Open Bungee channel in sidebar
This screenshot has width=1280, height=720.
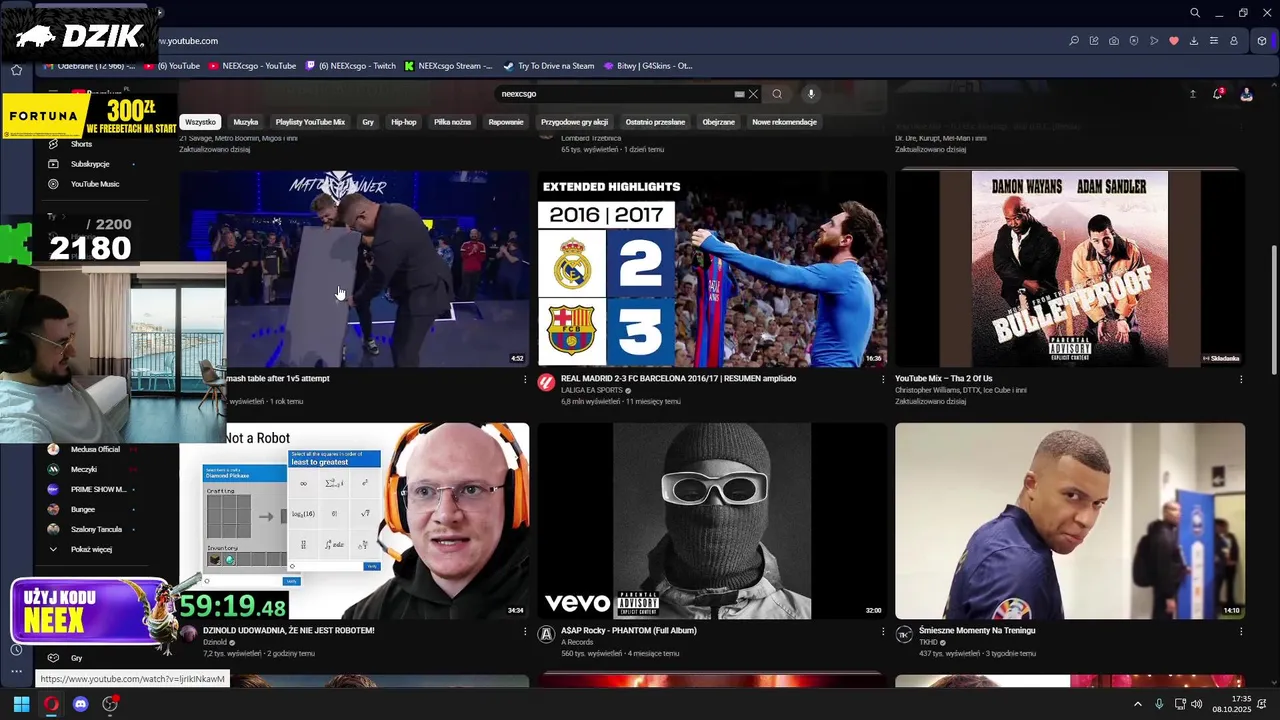click(x=83, y=509)
